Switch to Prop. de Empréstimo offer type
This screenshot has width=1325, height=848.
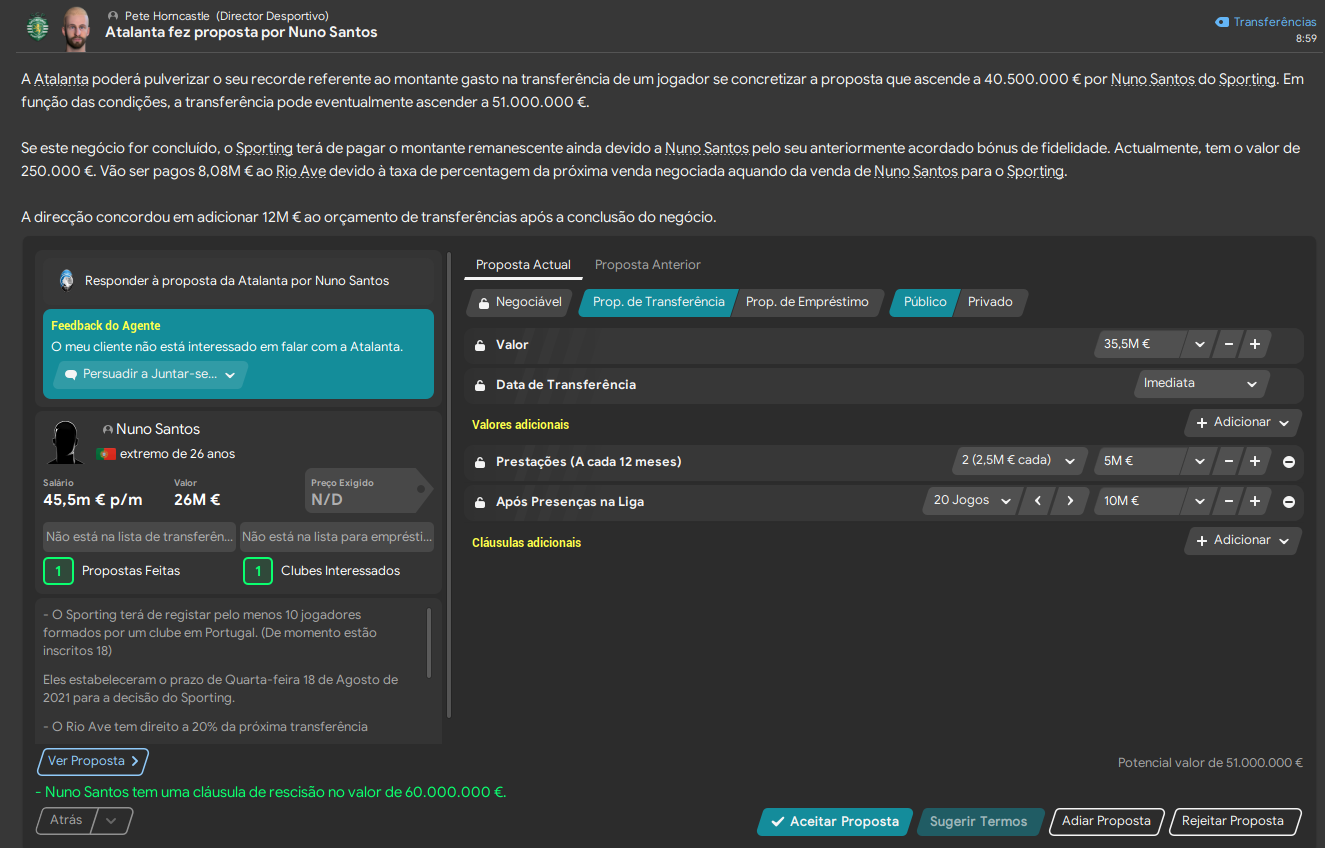(x=807, y=302)
